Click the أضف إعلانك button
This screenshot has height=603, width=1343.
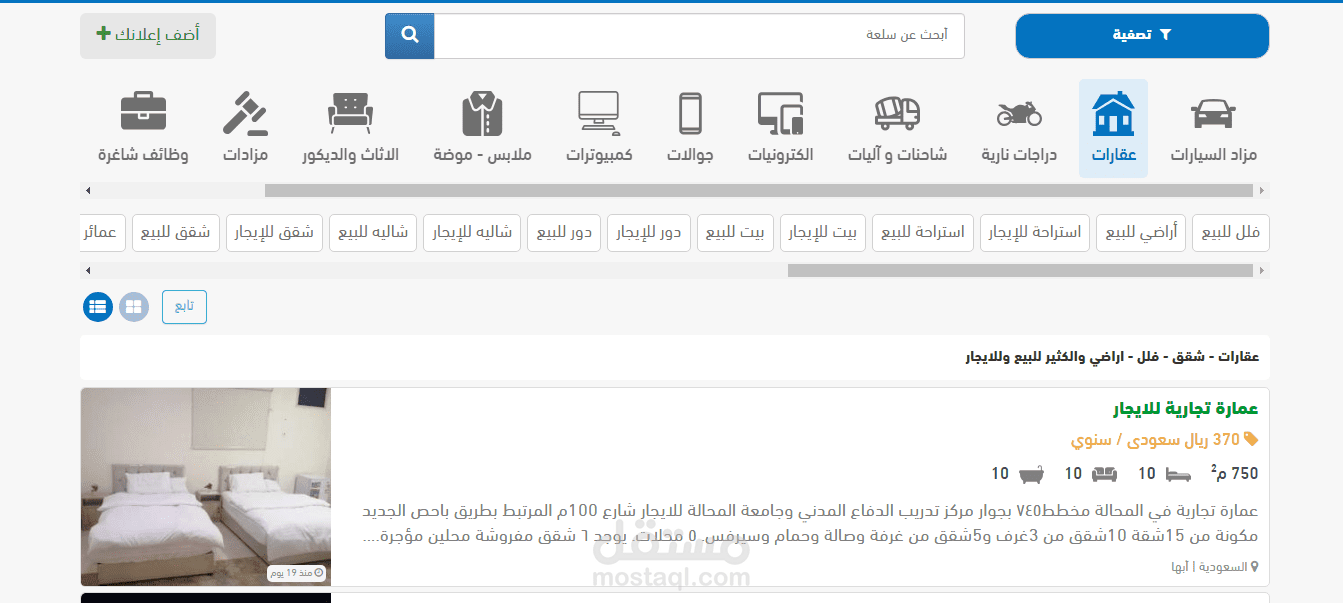tap(147, 35)
